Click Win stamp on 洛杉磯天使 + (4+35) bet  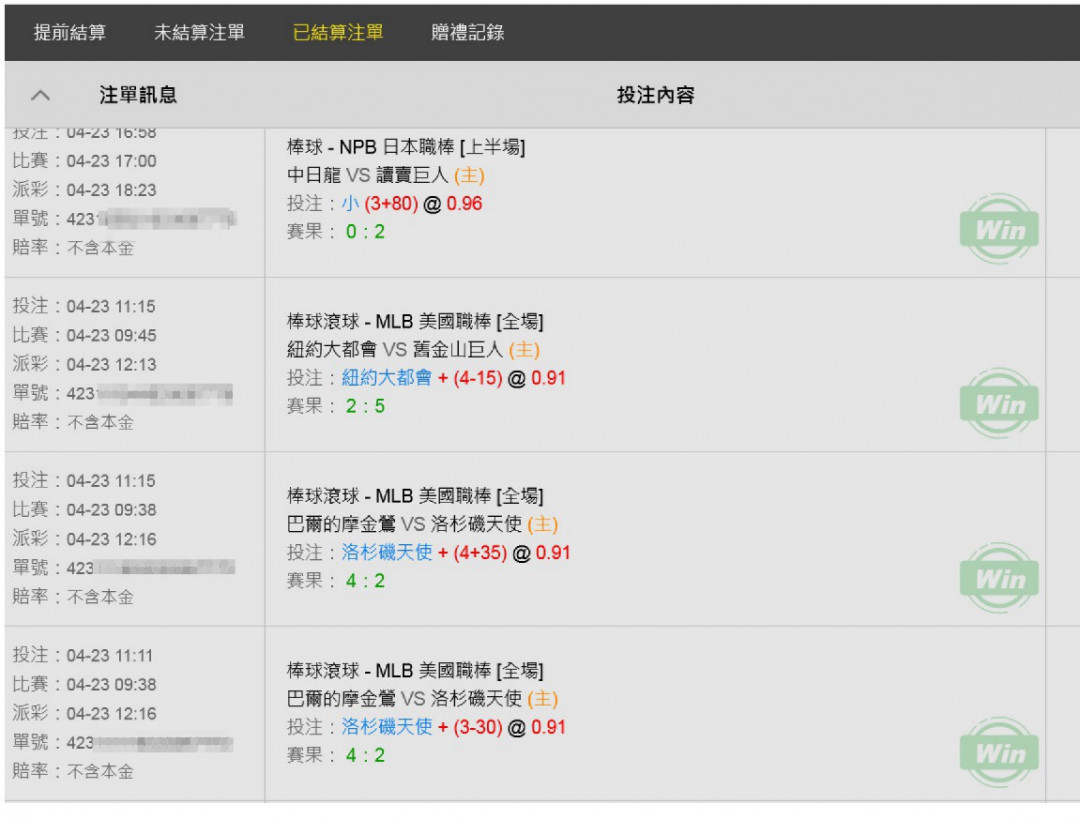[999, 578]
